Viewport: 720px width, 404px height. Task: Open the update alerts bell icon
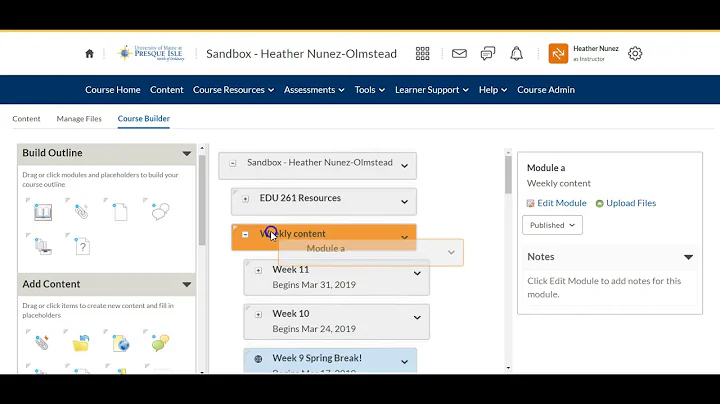click(x=517, y=54)
